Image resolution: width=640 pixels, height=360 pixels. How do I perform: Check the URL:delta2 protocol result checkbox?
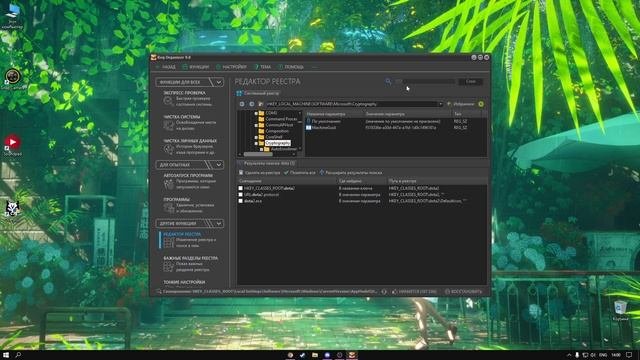tap(240, 195)
